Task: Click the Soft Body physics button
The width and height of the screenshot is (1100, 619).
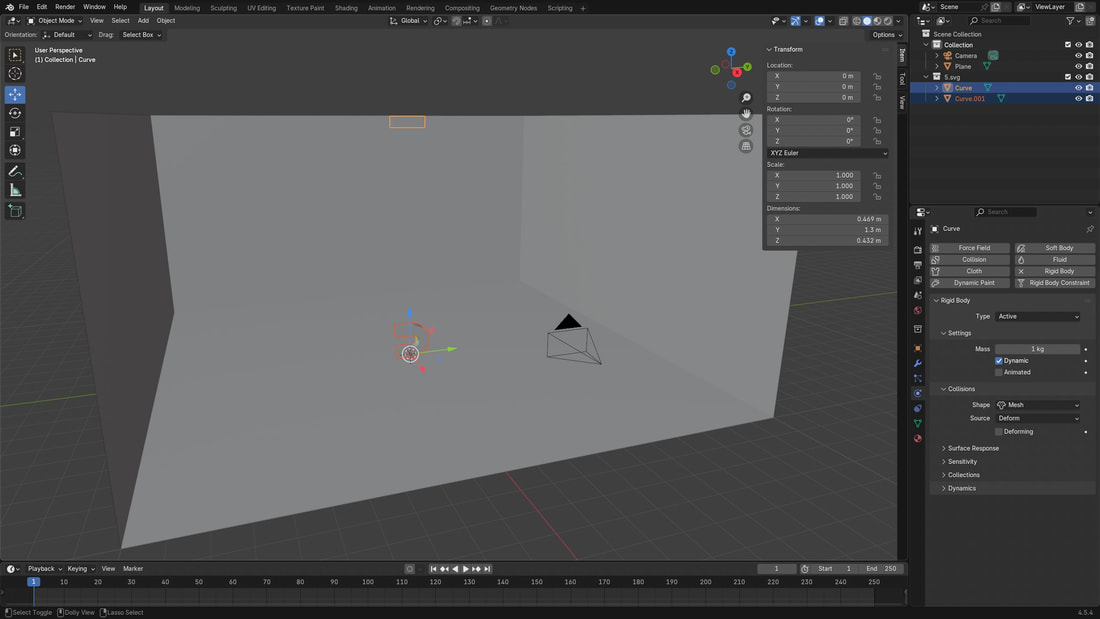Action: click(1055, 248)
